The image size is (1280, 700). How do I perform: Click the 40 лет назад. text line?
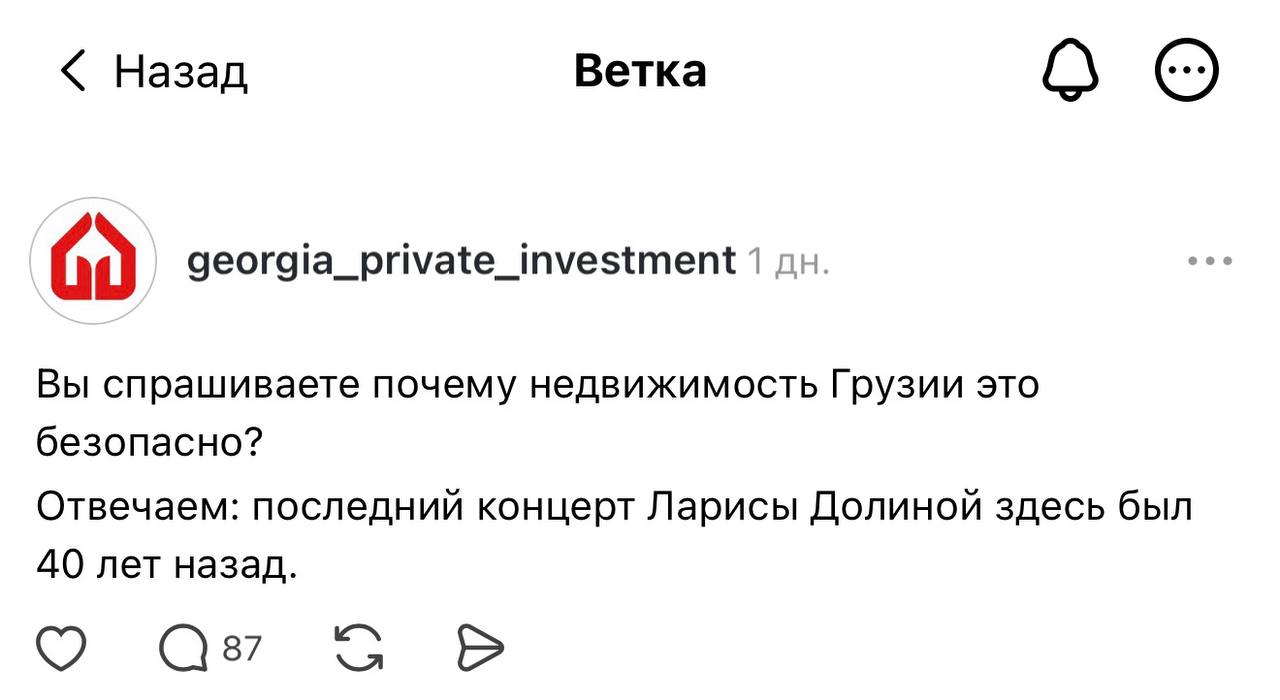coord(167,567)
